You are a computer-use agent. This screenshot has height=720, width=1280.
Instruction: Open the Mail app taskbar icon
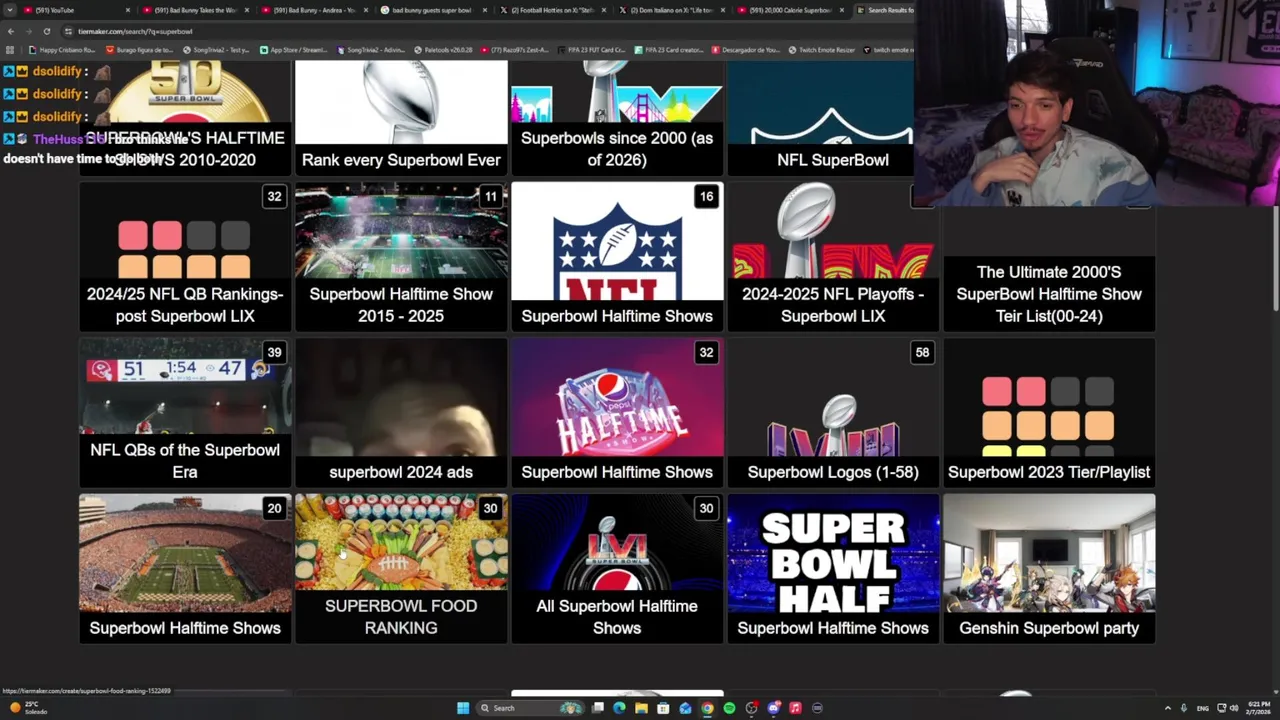tap(685, 708)
